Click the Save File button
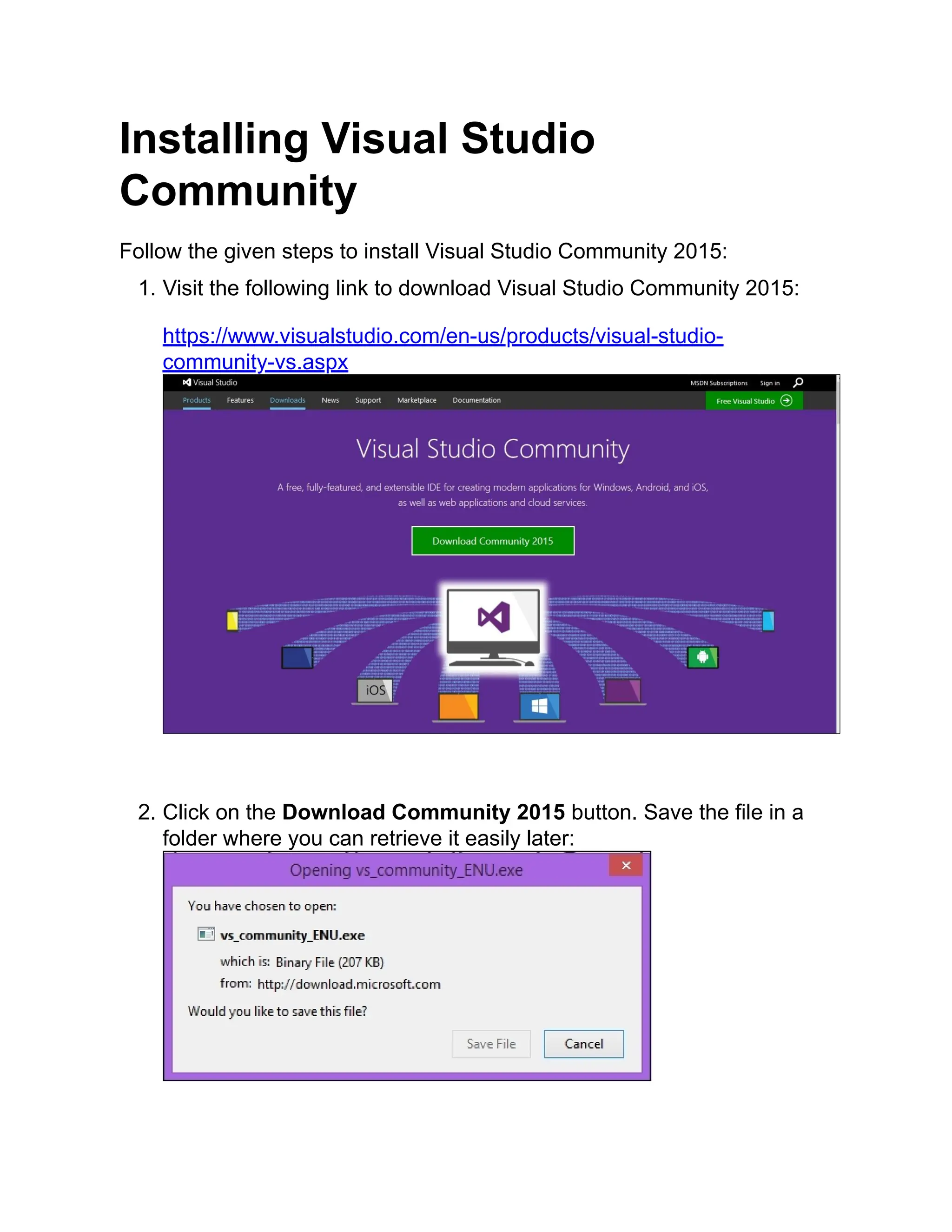Viewport: 952px width, 1232px height. pos(491,1044)
